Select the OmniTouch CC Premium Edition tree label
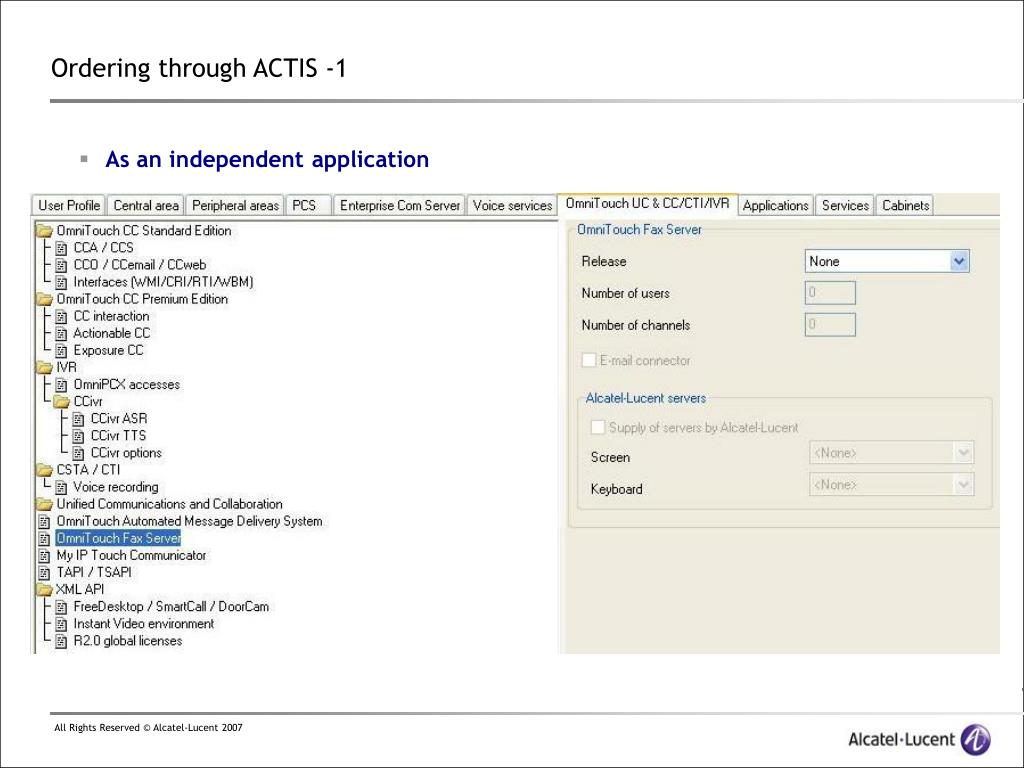This screenshot has height=768, width=1024. (142, 299)
